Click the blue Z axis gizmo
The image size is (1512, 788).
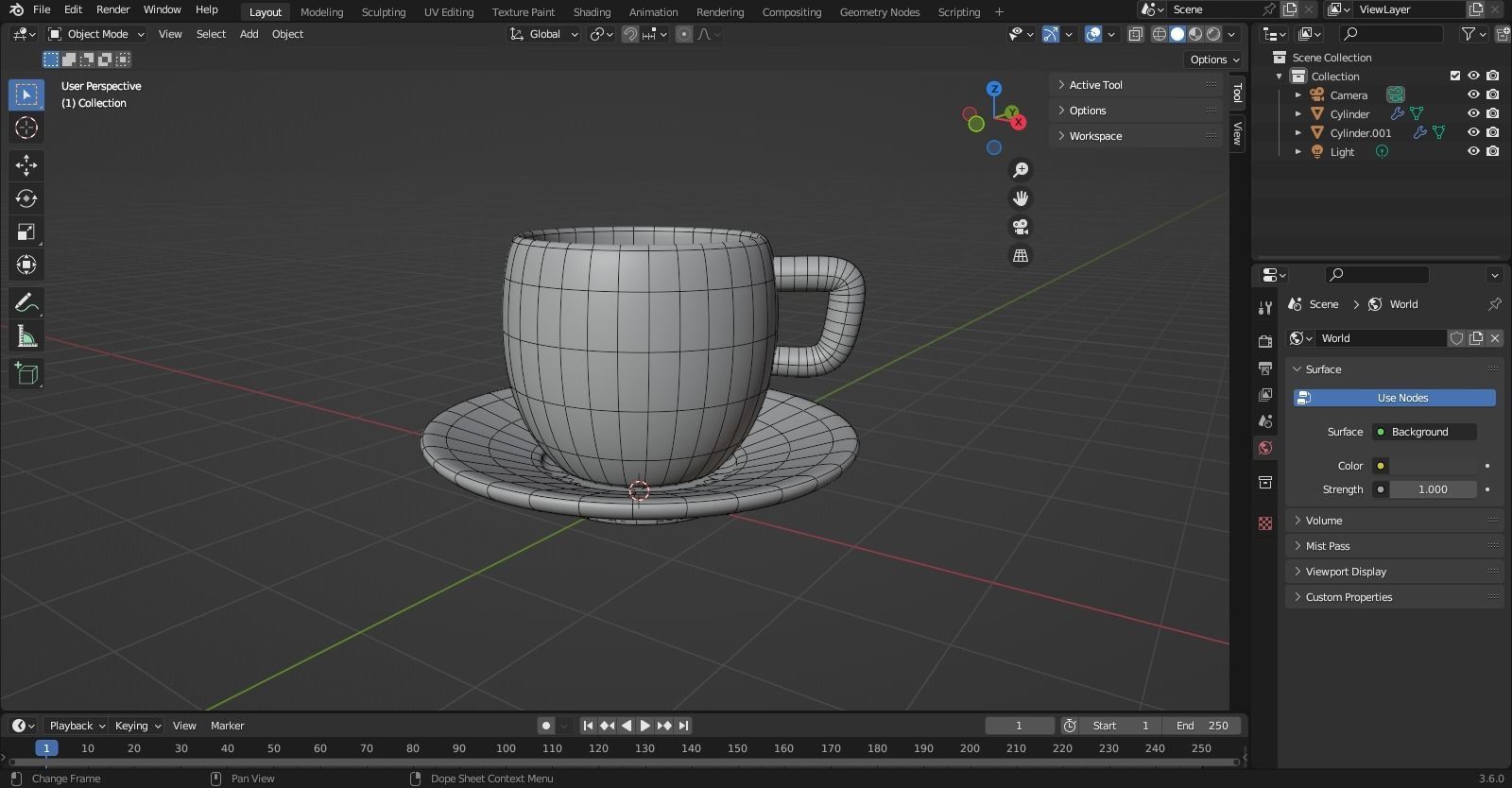click(994, 89)
